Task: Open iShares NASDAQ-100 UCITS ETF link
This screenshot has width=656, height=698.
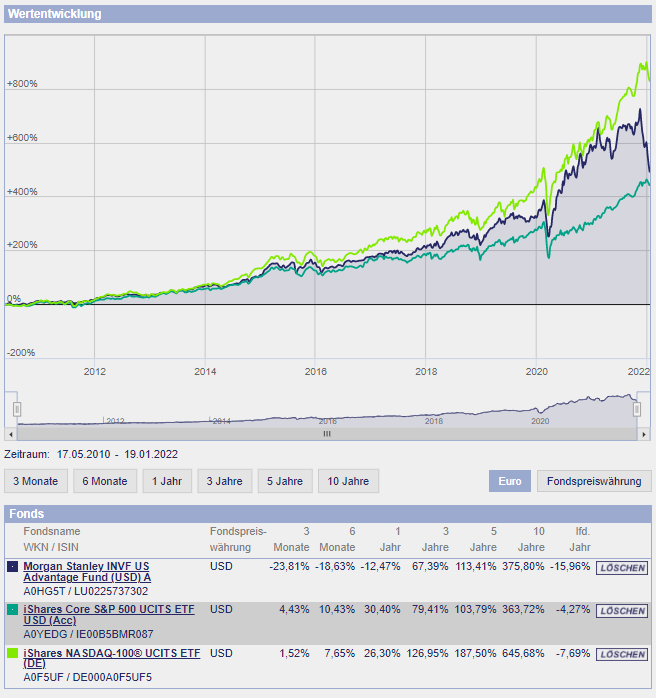Action: click(x=112, y=658)
